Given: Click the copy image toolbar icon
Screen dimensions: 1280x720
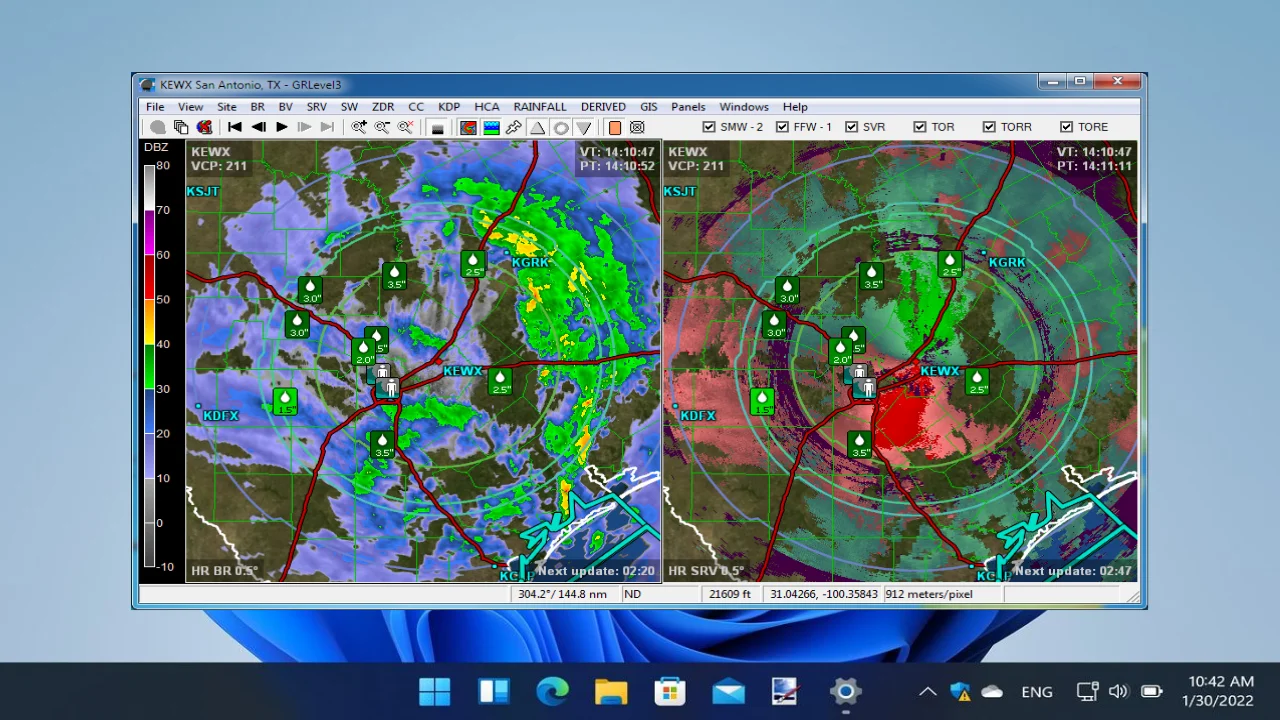Looking at the screenshot, I should [181, 127].
